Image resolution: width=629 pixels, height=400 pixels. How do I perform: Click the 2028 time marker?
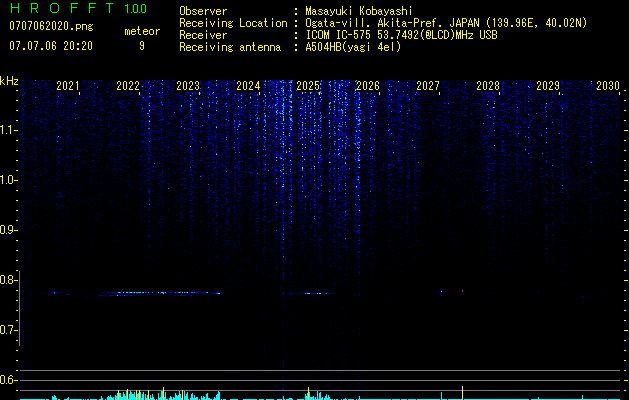[x=488, y=86]
